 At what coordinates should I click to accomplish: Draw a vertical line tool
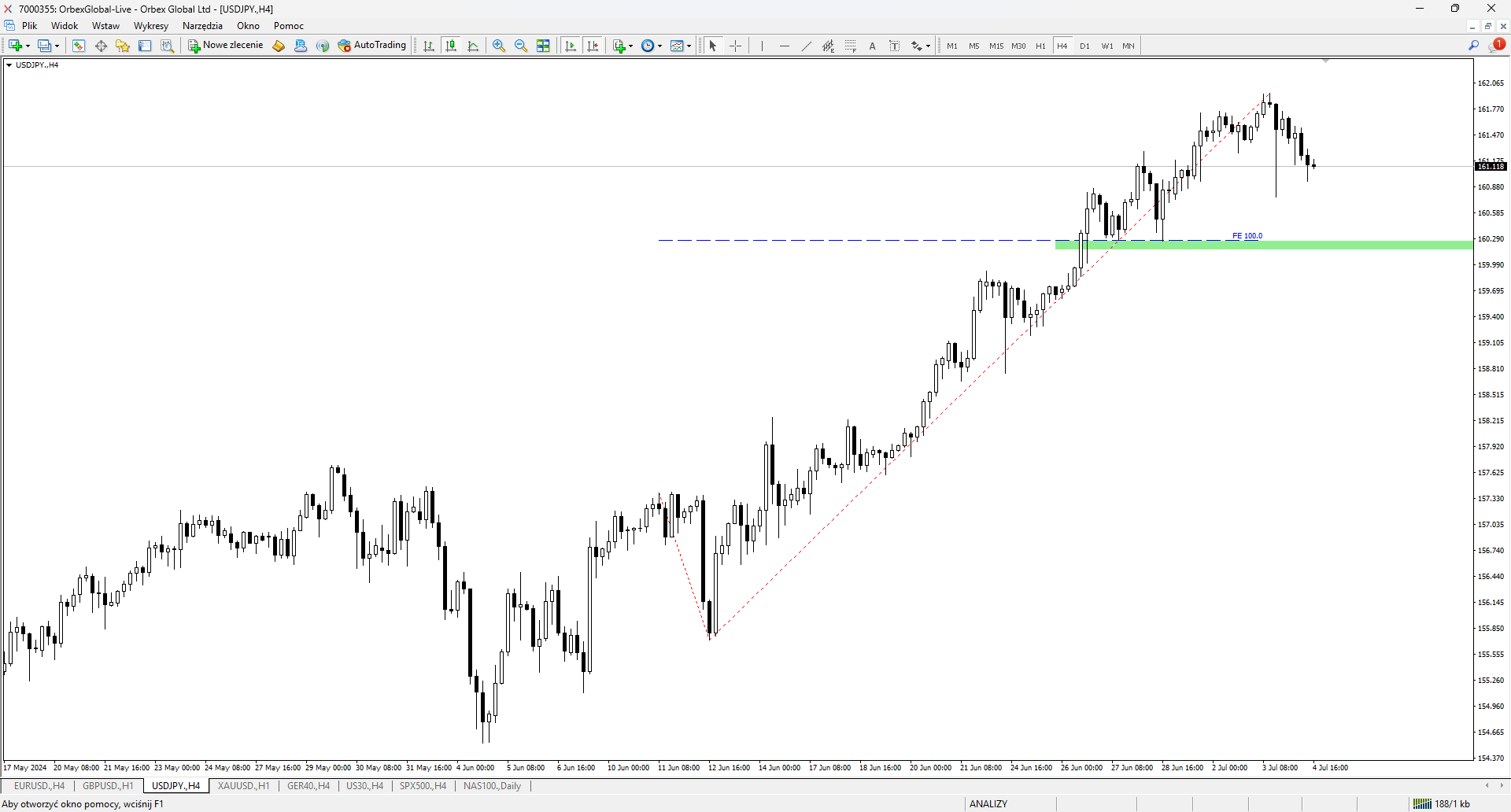tap(763, 46)
